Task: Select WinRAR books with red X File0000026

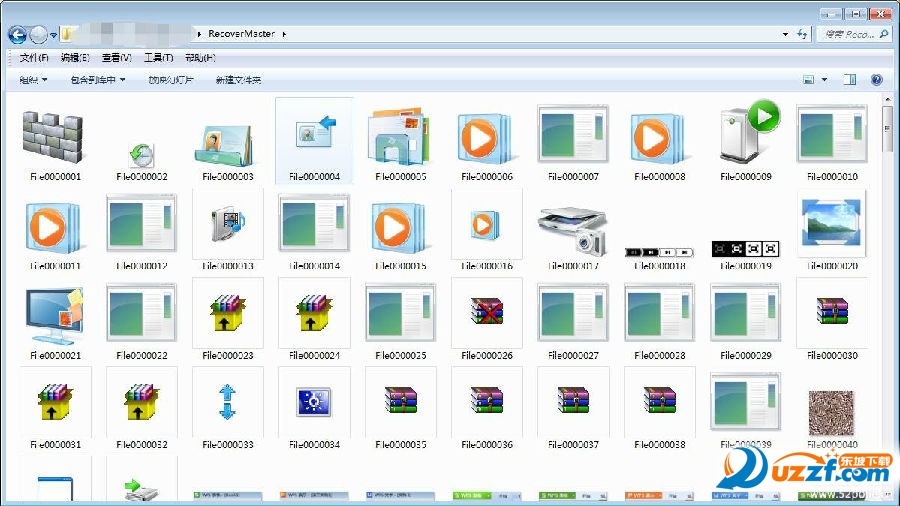Action: pos(486,312)
